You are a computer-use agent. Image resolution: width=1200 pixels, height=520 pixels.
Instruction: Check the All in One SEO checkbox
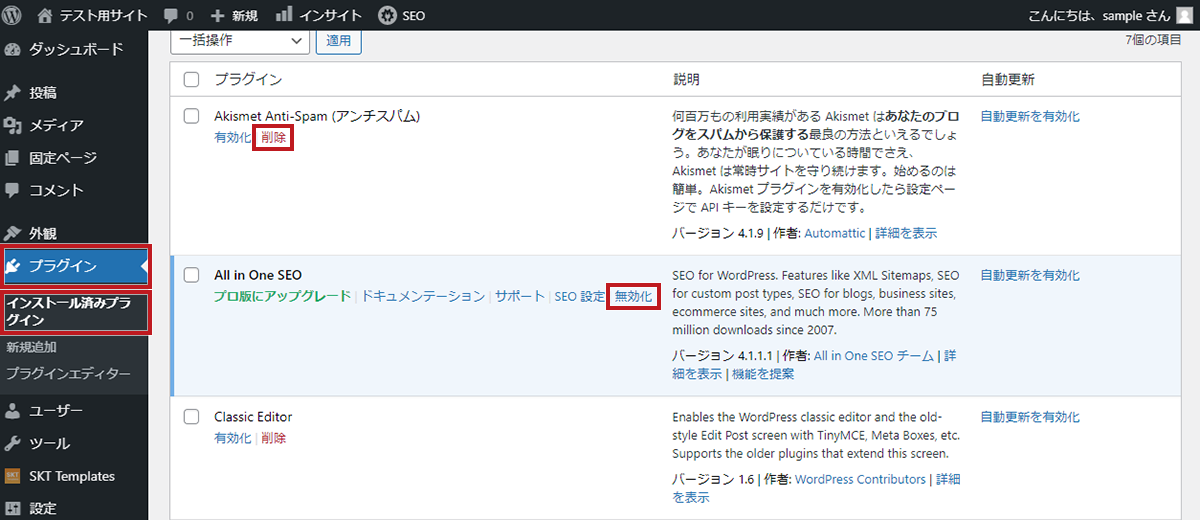pyautogui.click(x=192, y=275)
